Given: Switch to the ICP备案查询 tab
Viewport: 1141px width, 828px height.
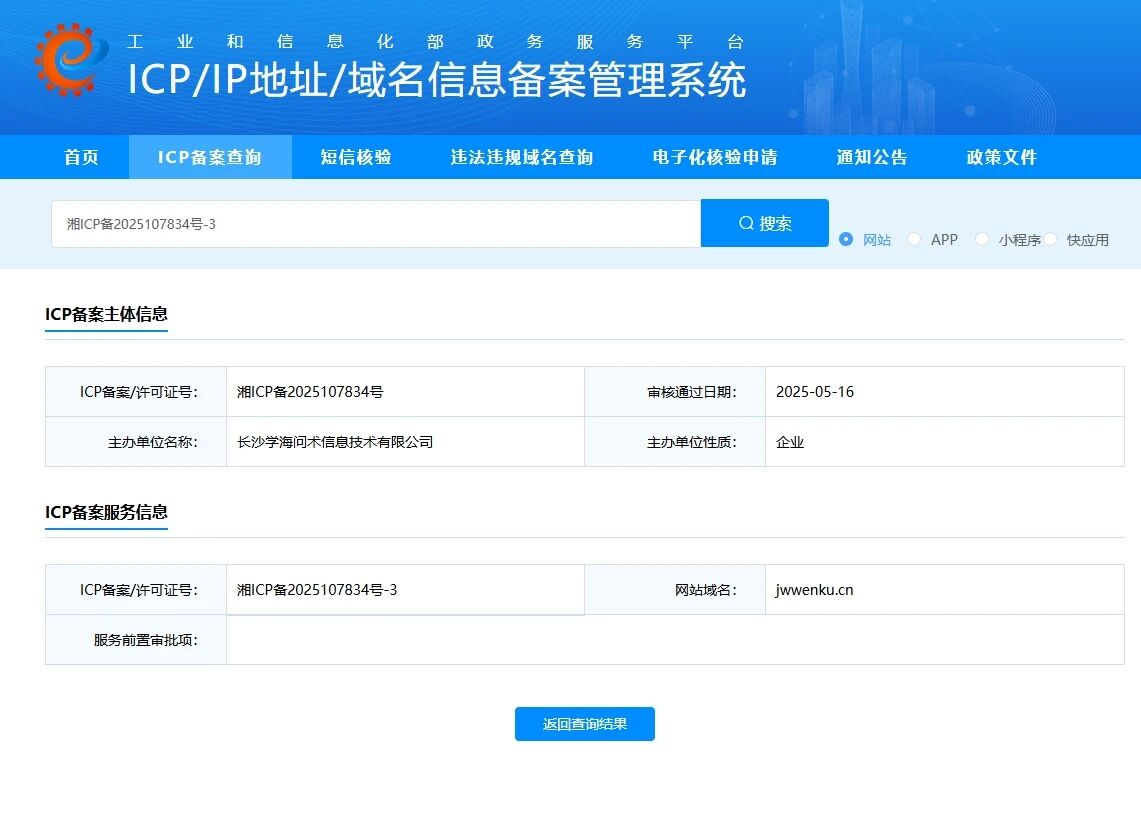Looking at the screenshot, I should coord(210,157).
